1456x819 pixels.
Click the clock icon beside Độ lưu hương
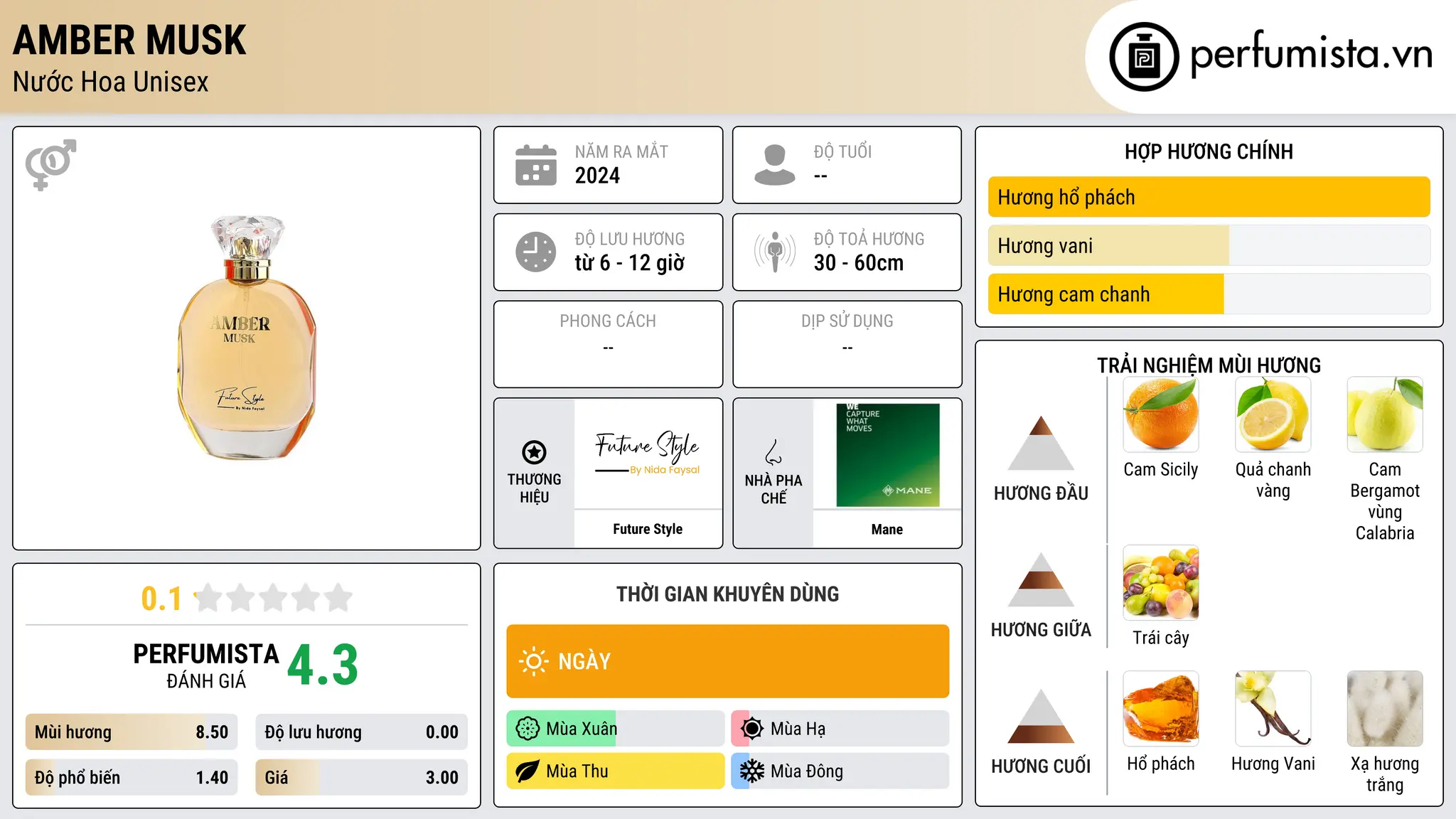pyautogui.click(x=536, y=252)
